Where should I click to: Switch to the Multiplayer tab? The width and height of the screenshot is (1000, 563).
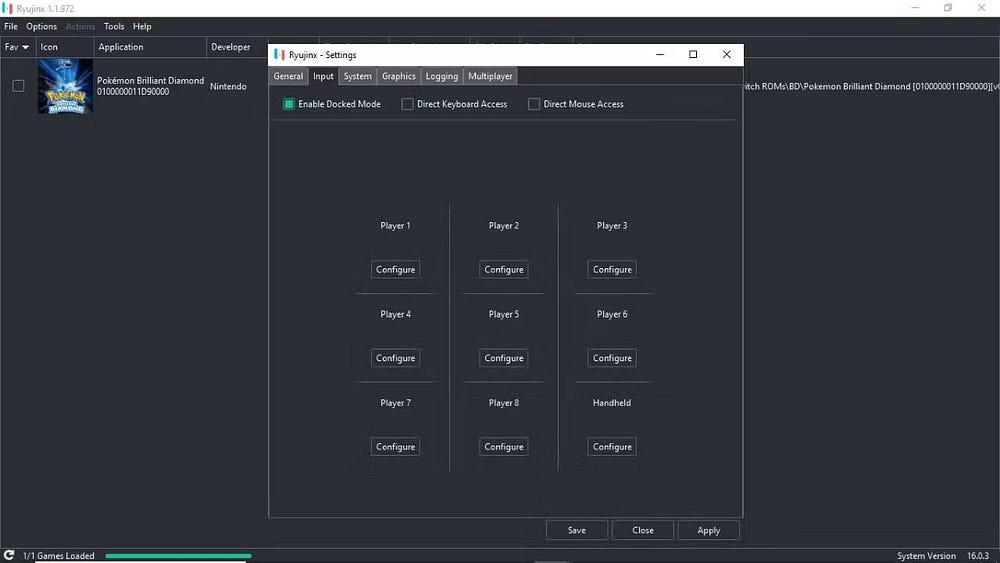[490, 76]
